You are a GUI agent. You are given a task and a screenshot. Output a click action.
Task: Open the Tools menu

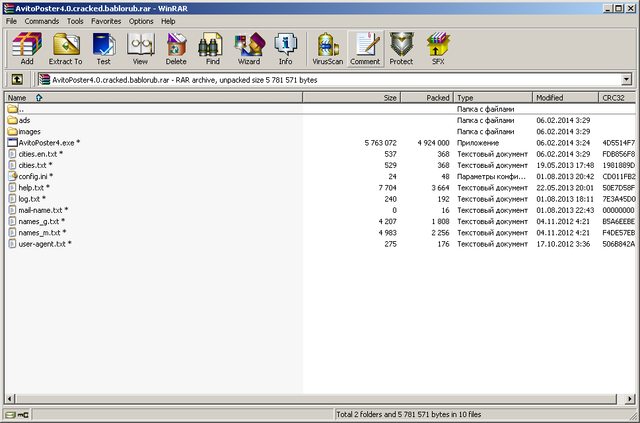coord(75,21)
